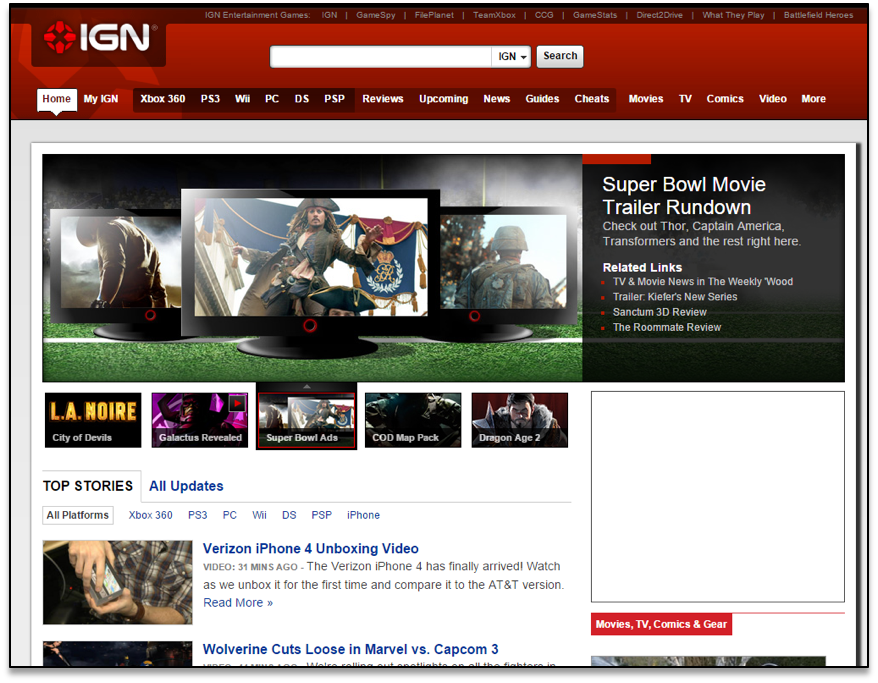Open Sanctum 3D Review link

coord(660,312)
